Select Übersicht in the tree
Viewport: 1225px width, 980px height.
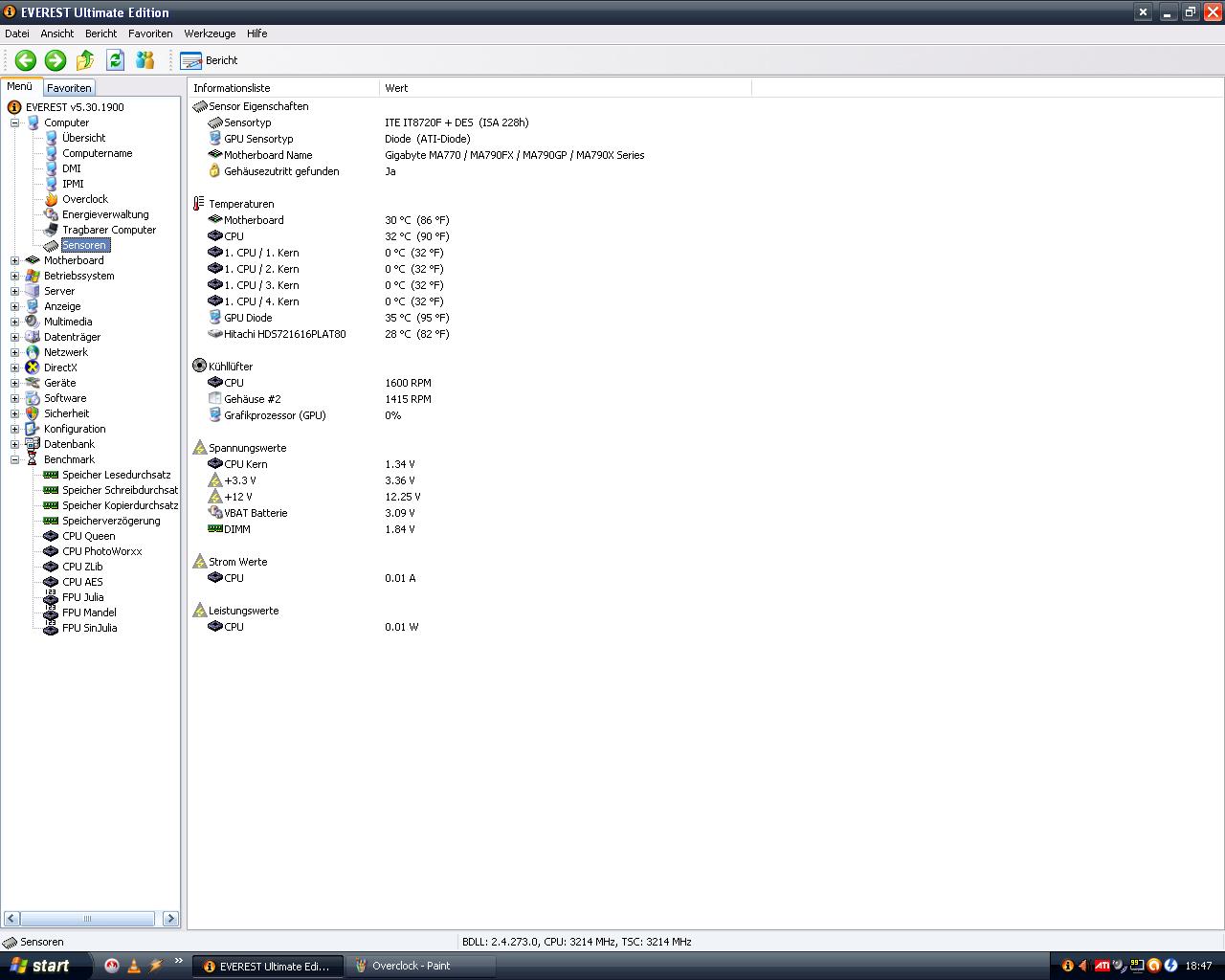84,138
